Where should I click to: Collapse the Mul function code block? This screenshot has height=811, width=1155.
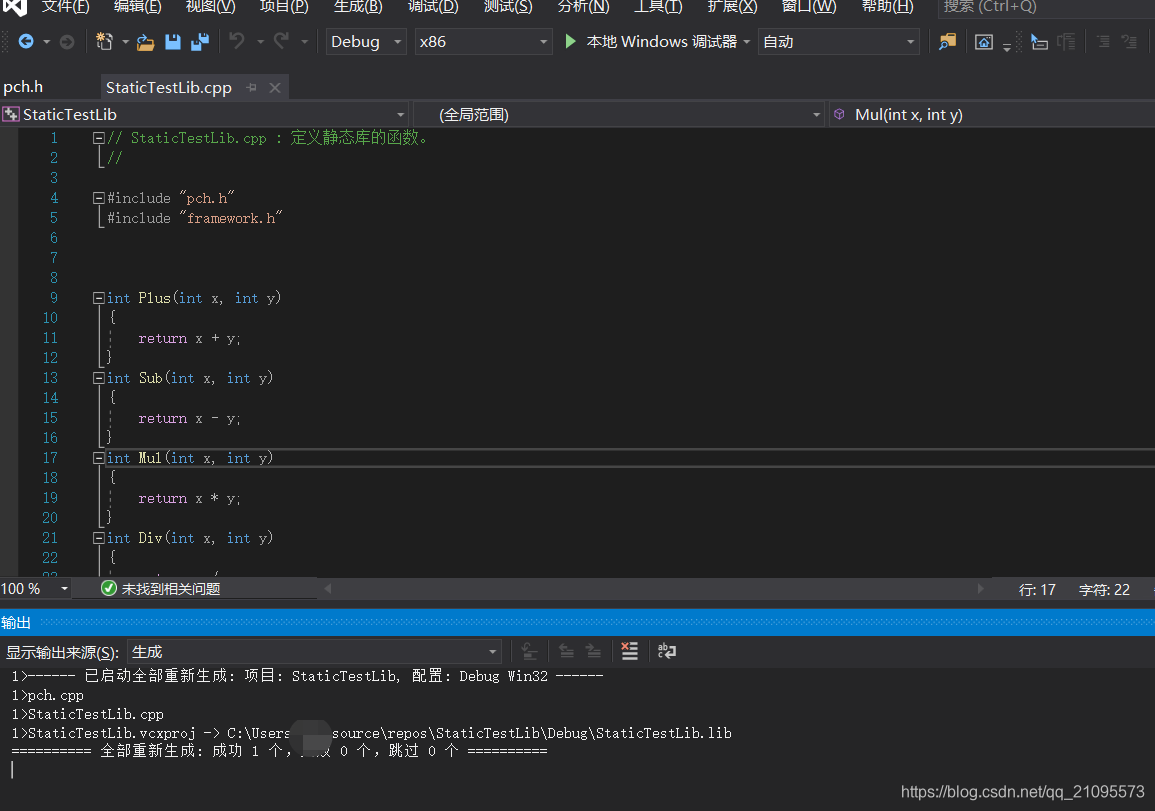click(98, 457)
